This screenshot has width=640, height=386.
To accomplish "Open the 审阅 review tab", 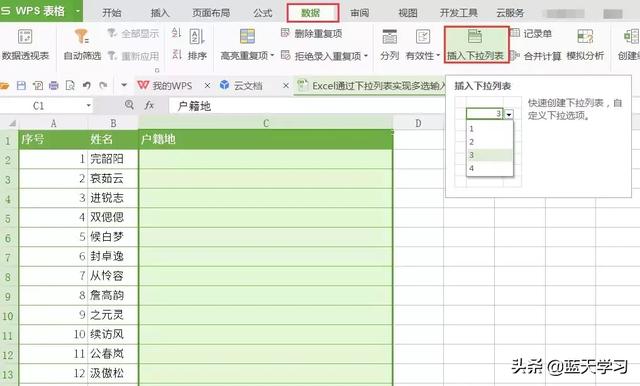I will [x=359, y=13].
